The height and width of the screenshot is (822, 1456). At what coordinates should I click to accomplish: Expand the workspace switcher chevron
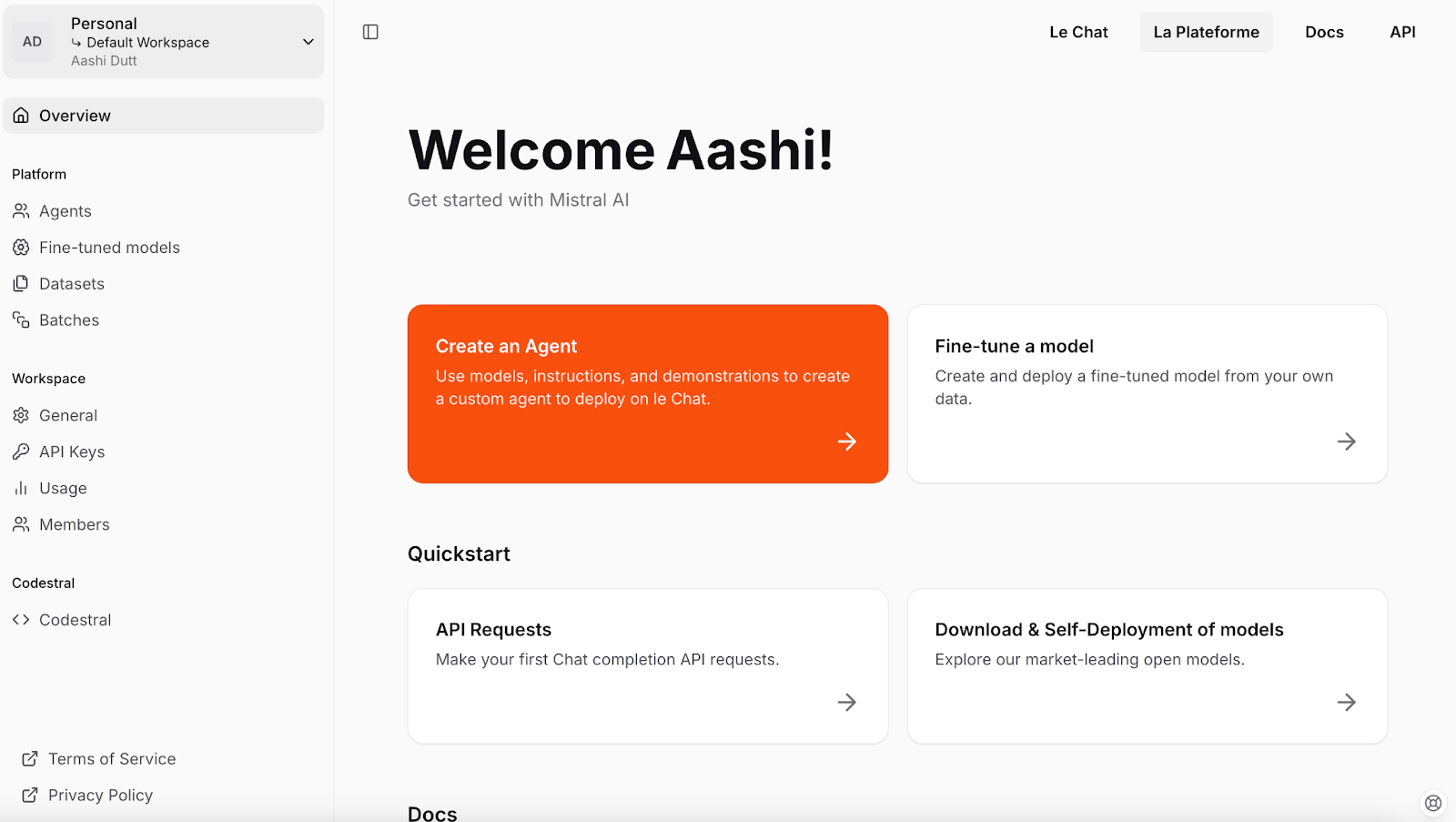(308, 42)
